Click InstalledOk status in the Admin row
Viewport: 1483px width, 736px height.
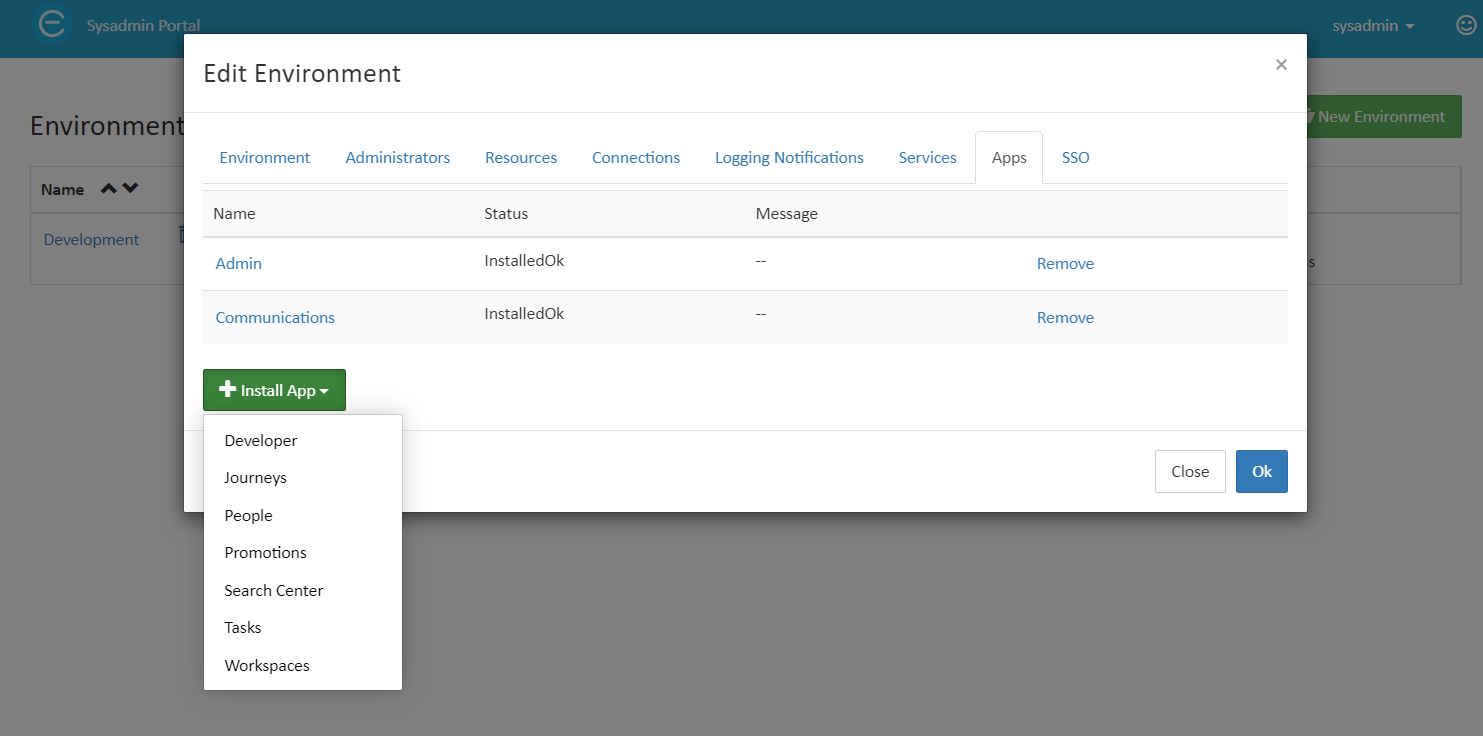point(524,260)
